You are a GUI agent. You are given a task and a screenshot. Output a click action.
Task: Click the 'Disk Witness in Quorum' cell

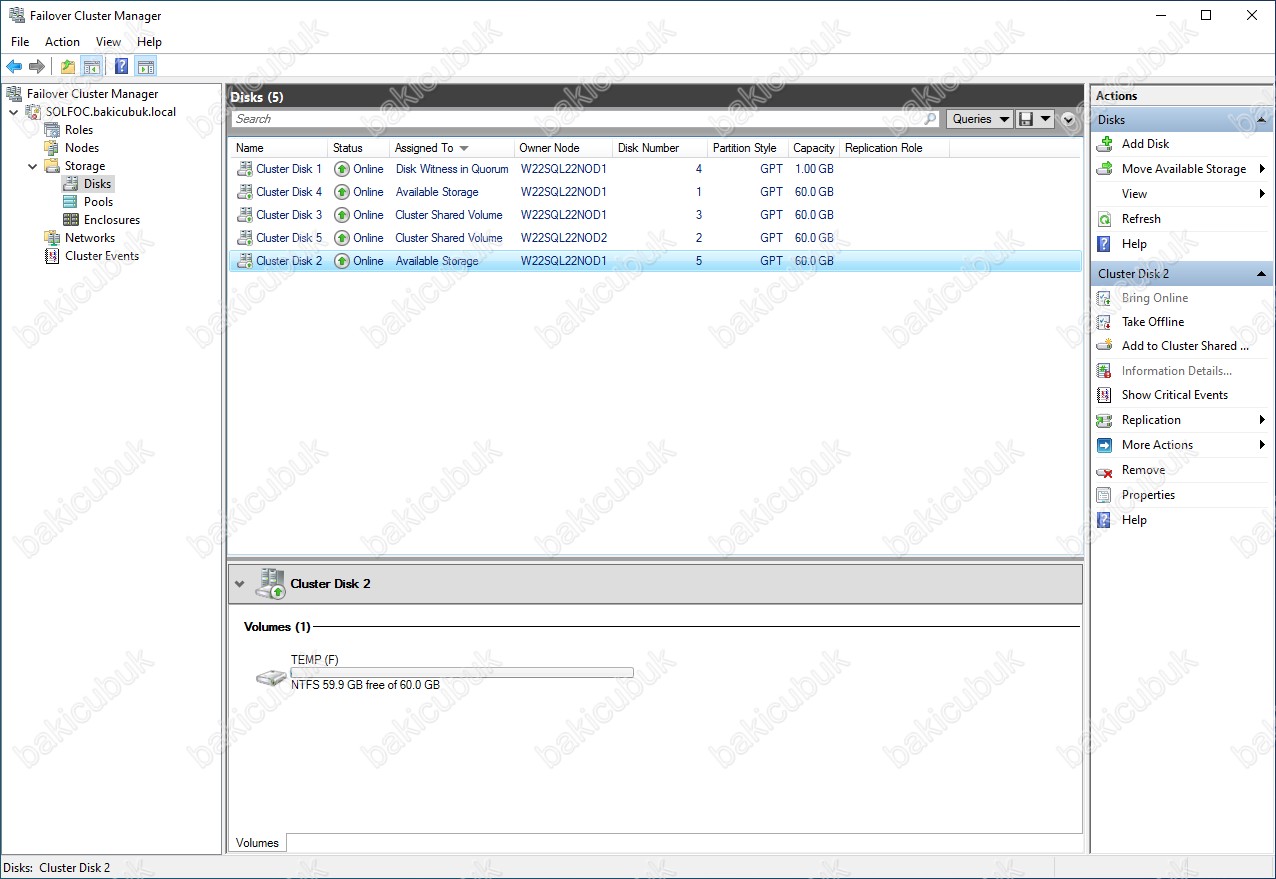point(452,169)
